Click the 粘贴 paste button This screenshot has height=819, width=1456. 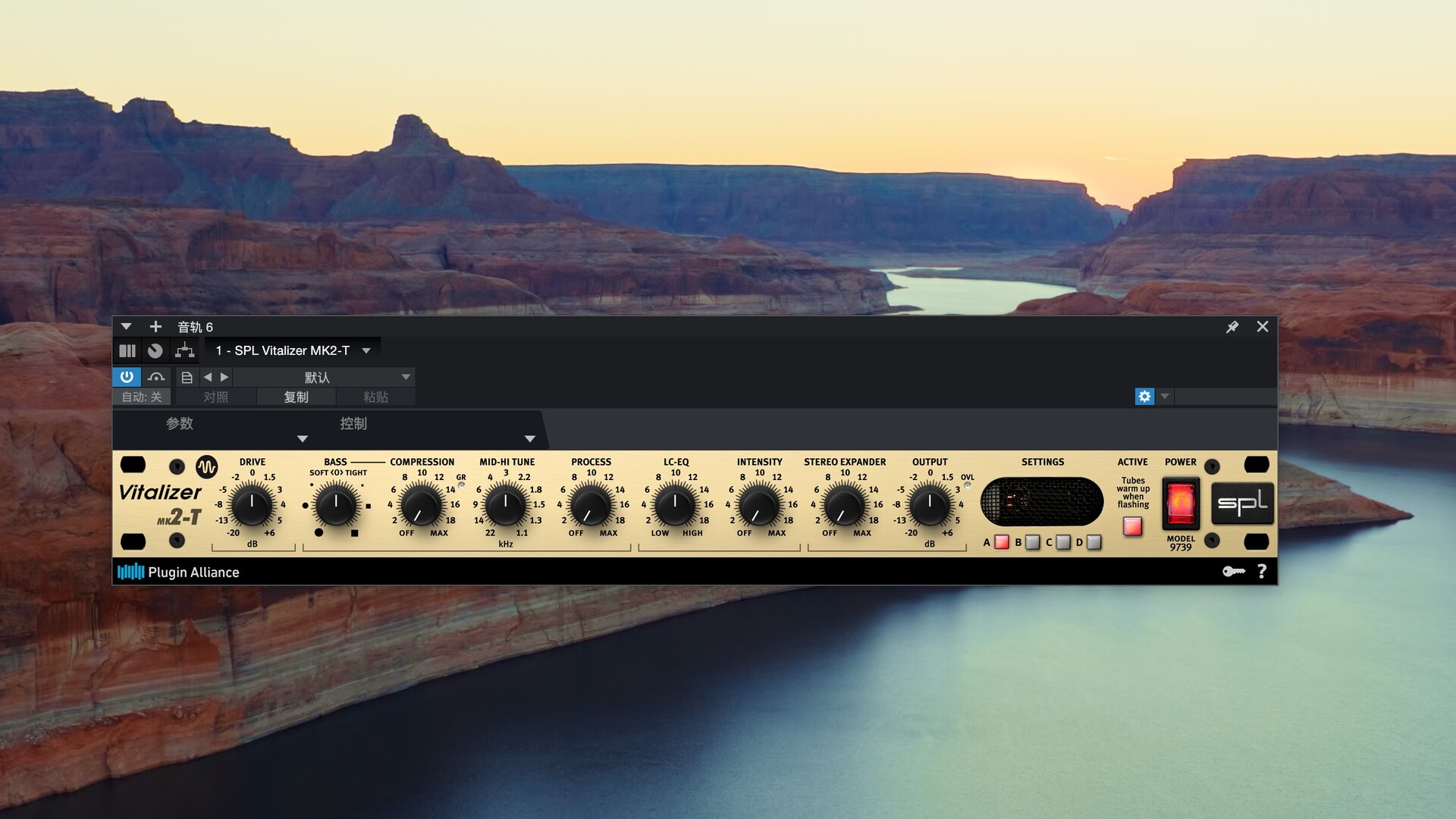pos(376,397)
